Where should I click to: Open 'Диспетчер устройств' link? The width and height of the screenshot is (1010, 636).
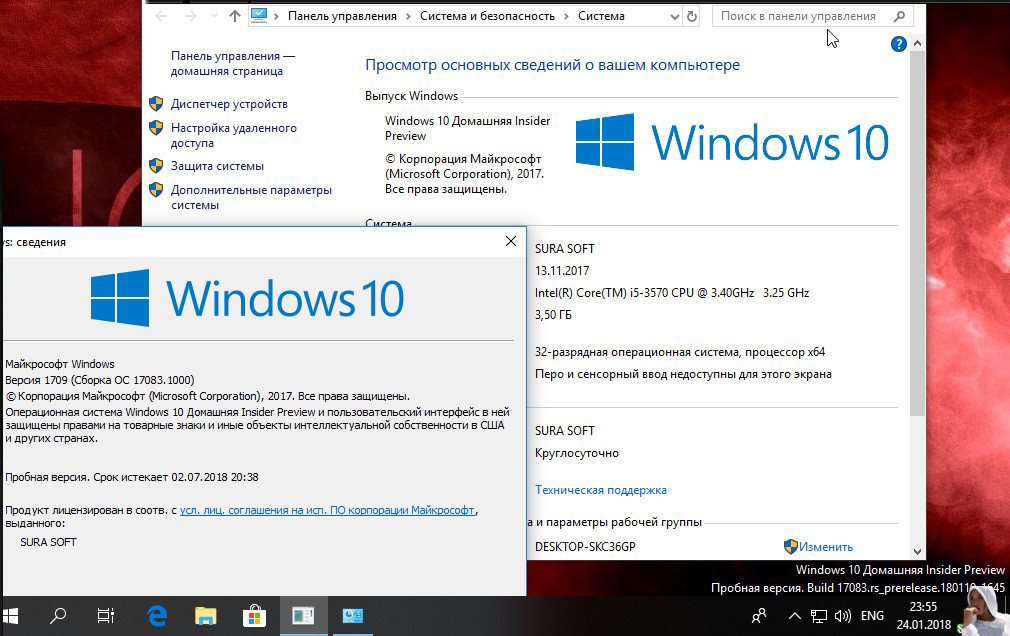229,104
